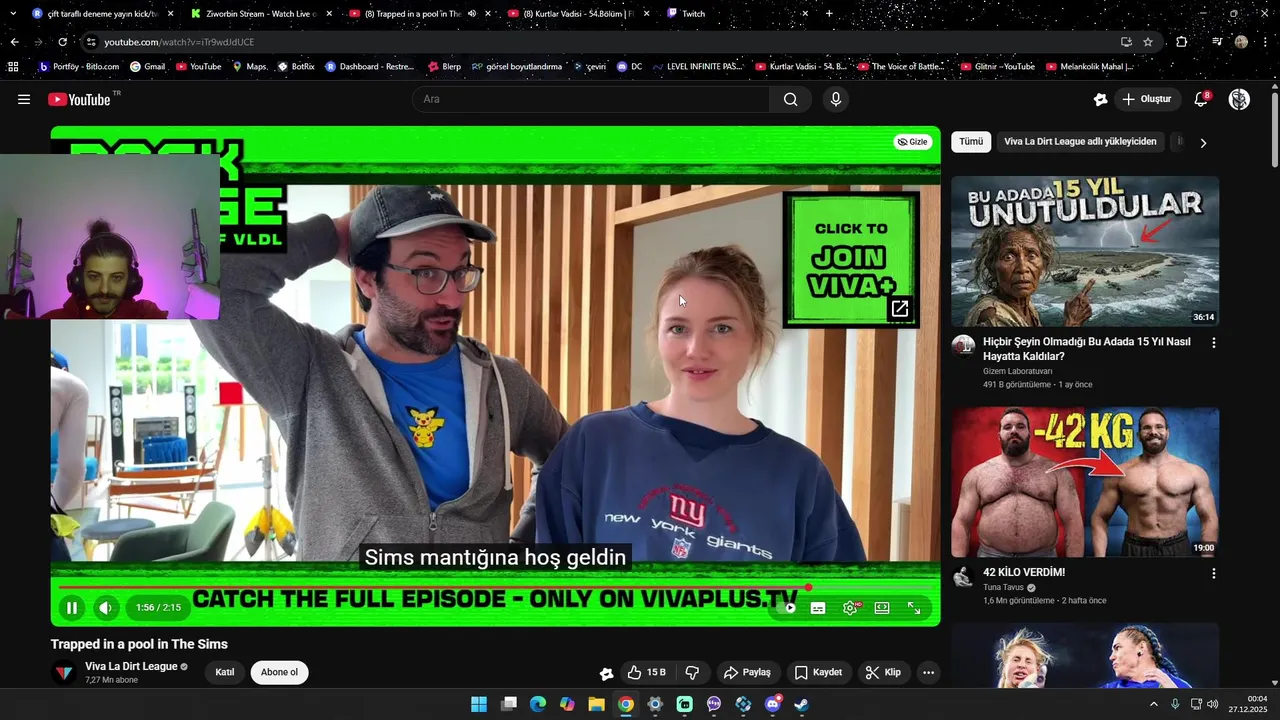Share the video via Paylaş

pos(747,672)
